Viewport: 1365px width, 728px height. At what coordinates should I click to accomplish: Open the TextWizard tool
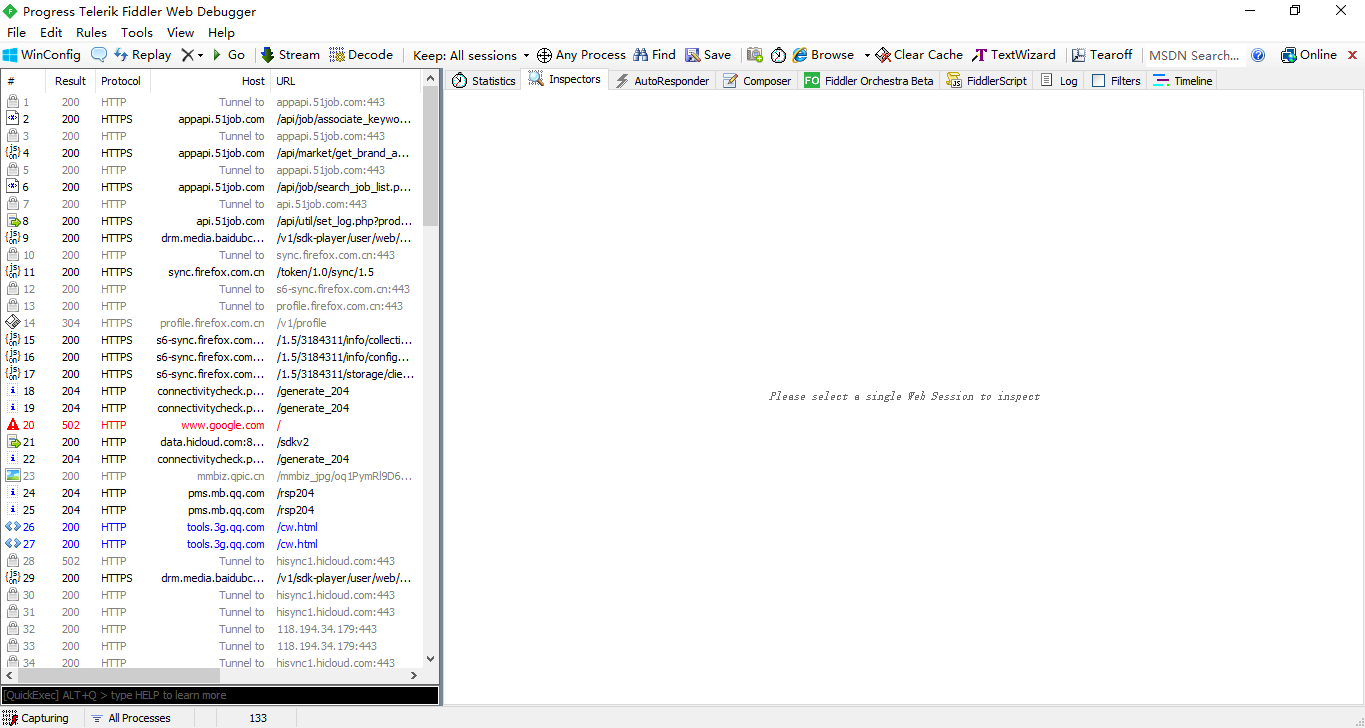(1014, 55)
